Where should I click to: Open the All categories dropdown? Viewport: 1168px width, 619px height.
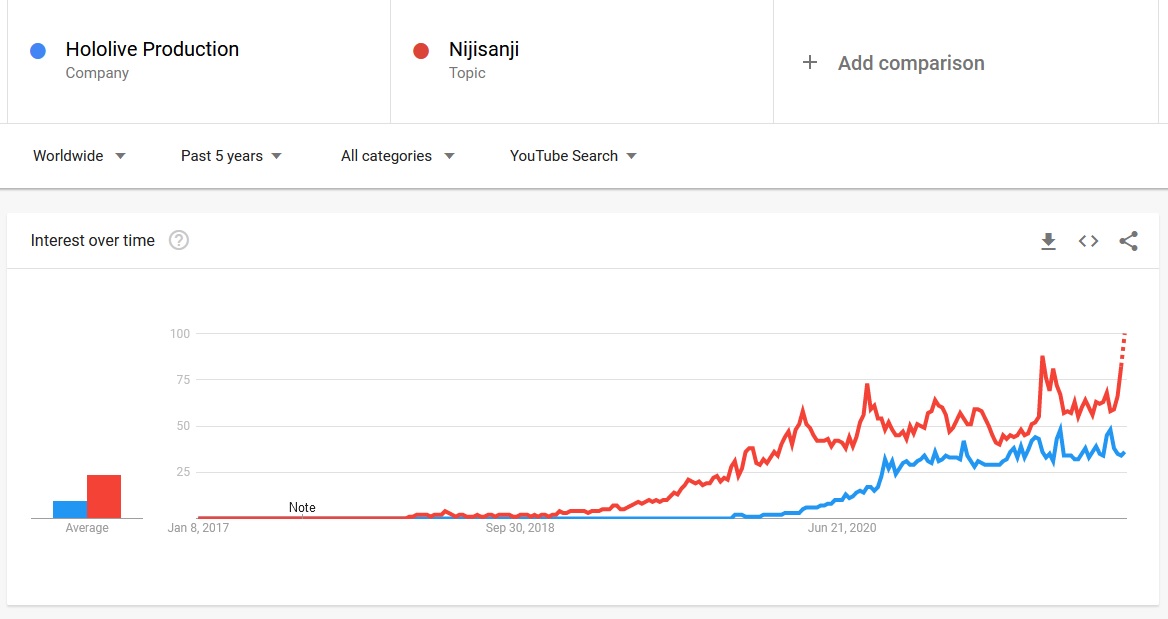398,156
